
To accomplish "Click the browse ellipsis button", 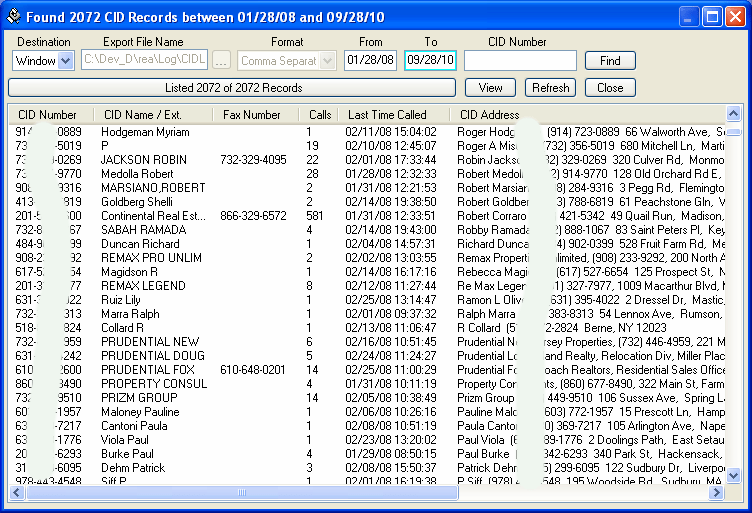I will [x=221, y=61].
